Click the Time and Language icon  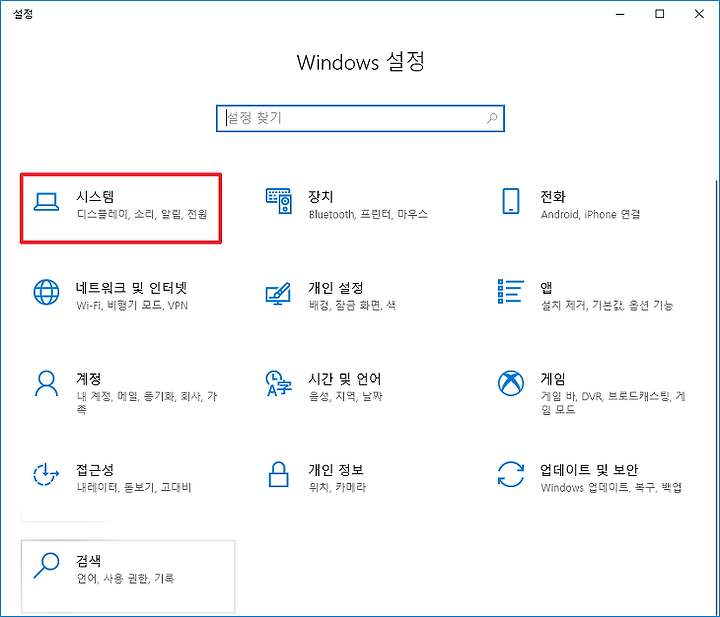coord(278,383)
